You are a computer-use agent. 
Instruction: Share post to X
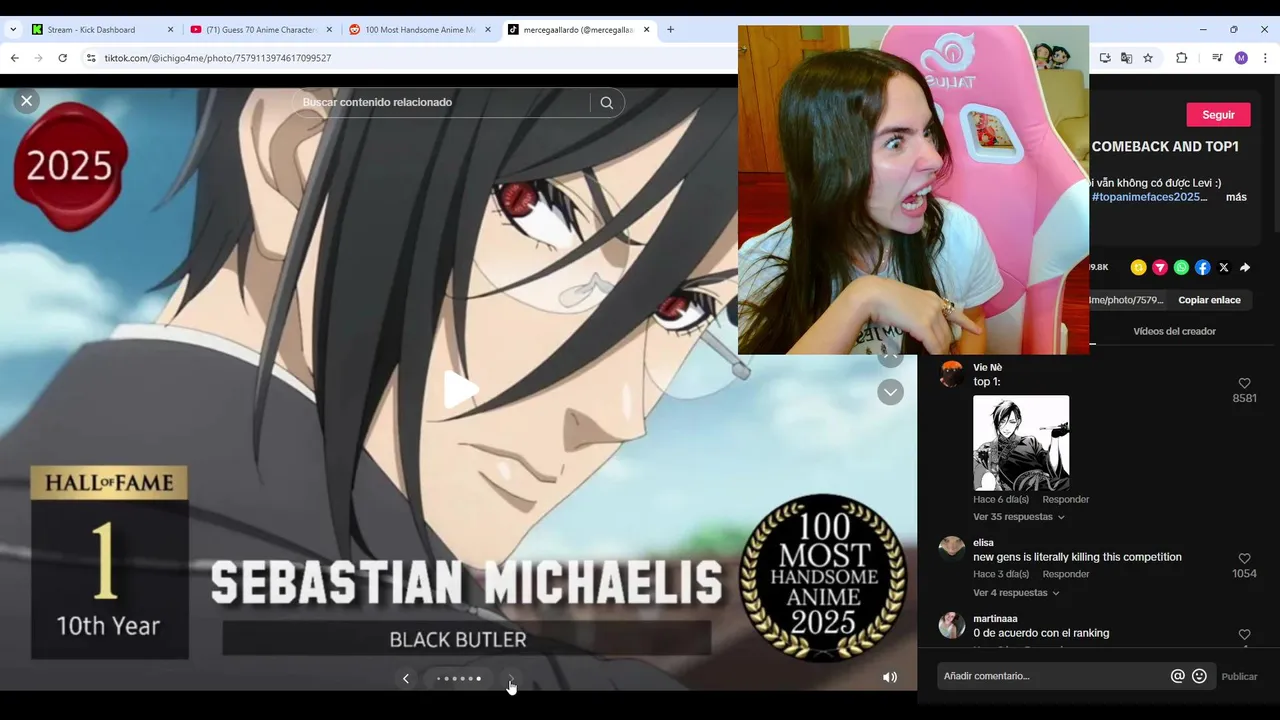click(1224, 267)
